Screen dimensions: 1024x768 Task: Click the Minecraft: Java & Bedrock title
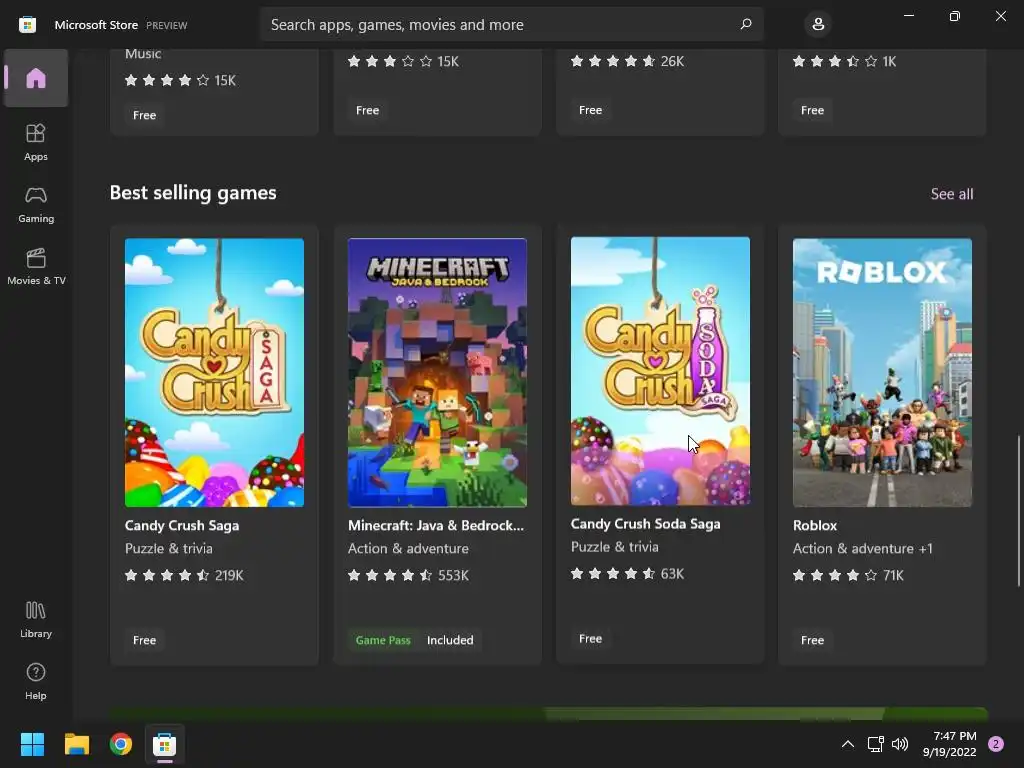point(436,526)
